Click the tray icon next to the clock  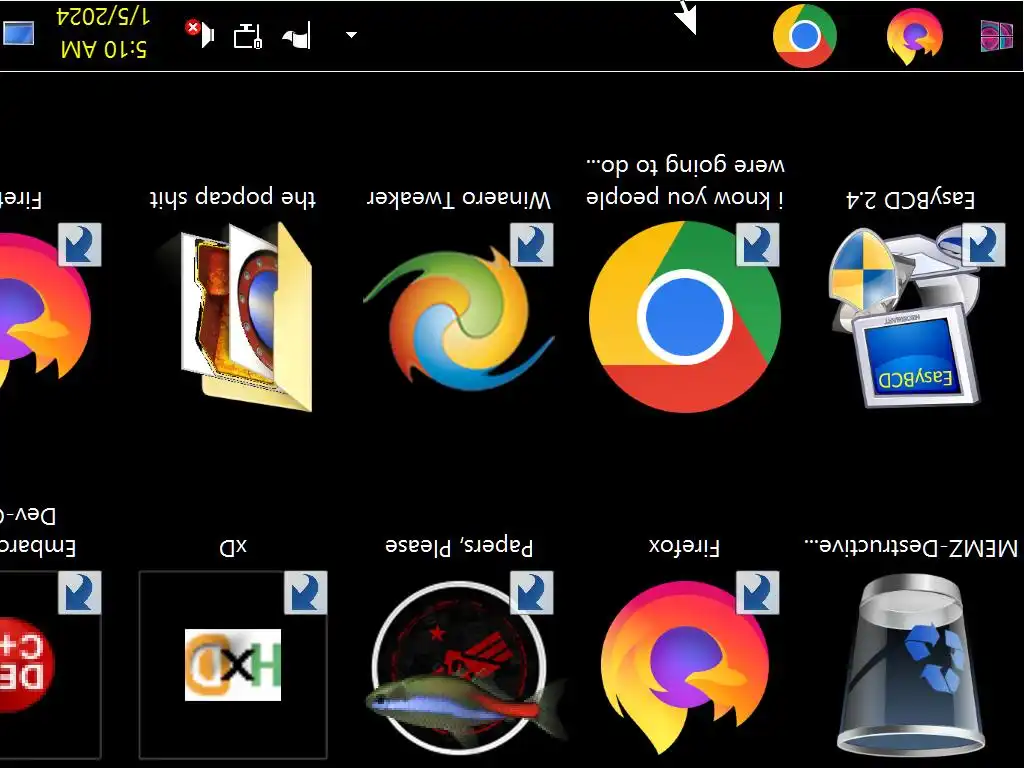pyautogui.click(x=18, y=34)
